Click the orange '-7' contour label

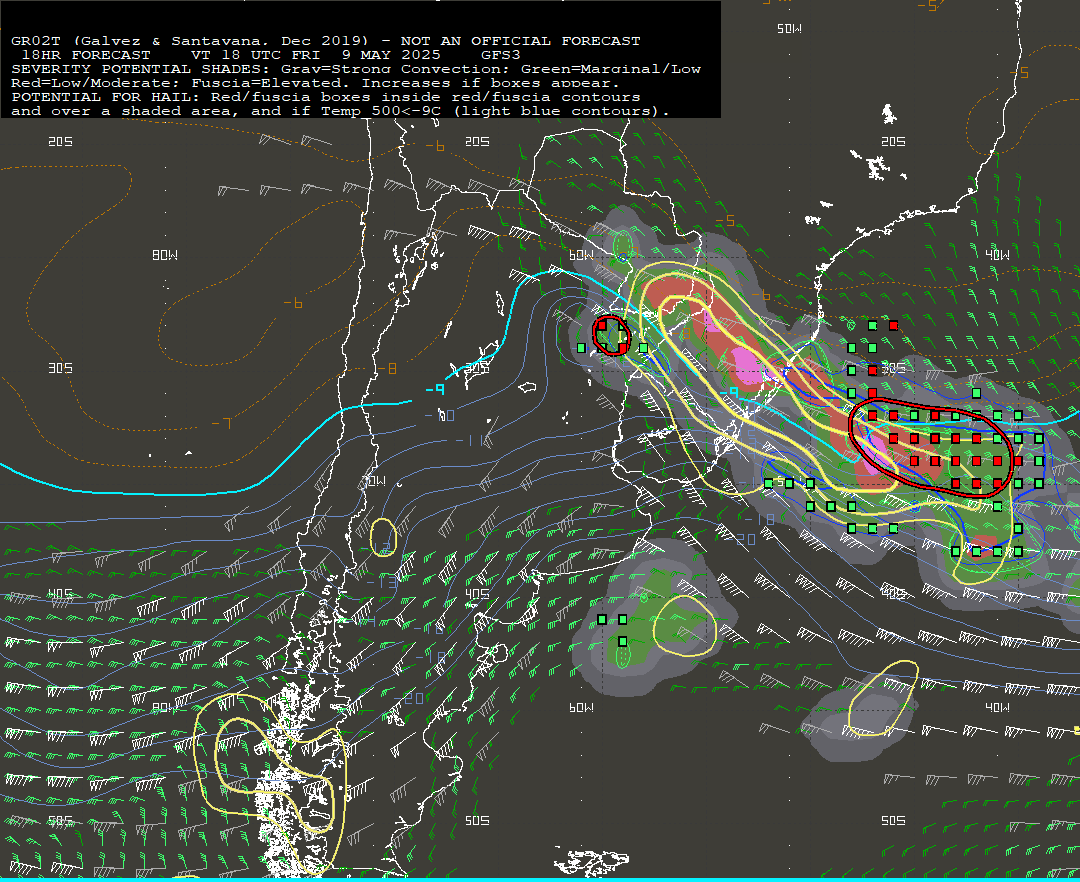click(x=222, y=423)
